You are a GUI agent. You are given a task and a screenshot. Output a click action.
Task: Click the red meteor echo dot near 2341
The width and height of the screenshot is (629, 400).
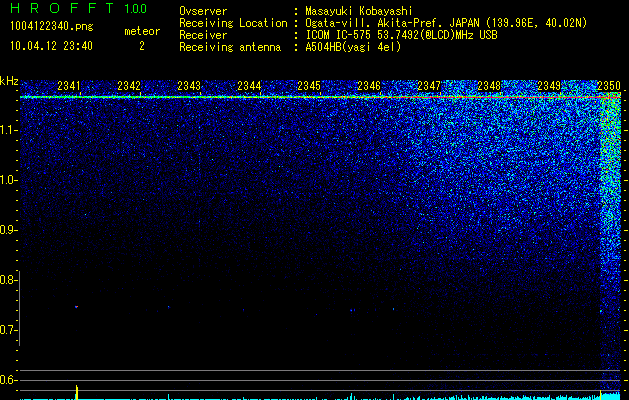click(x=76, y=307)
